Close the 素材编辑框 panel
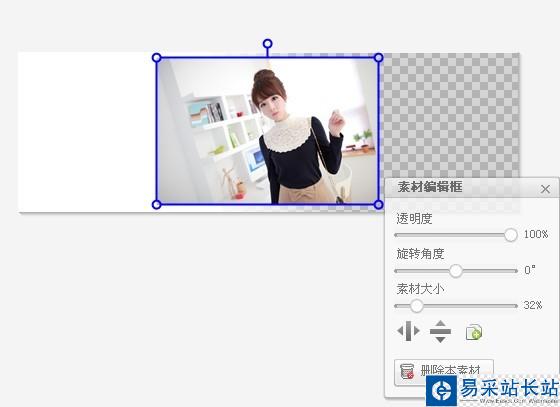The width and height of the screenshot is (560, 407). click(x=545, y=189)
